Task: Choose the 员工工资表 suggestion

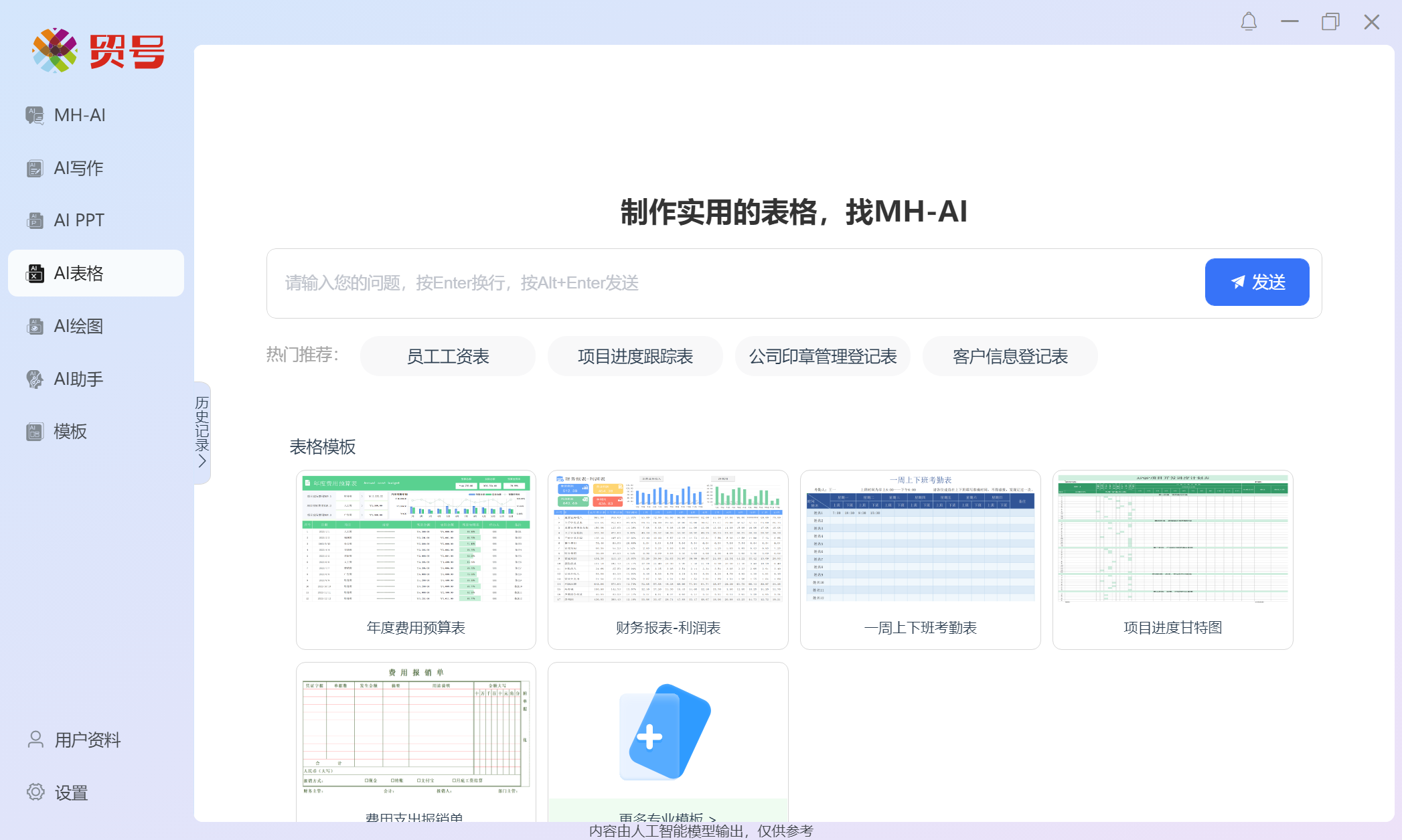Action: (x=448, y=356)
